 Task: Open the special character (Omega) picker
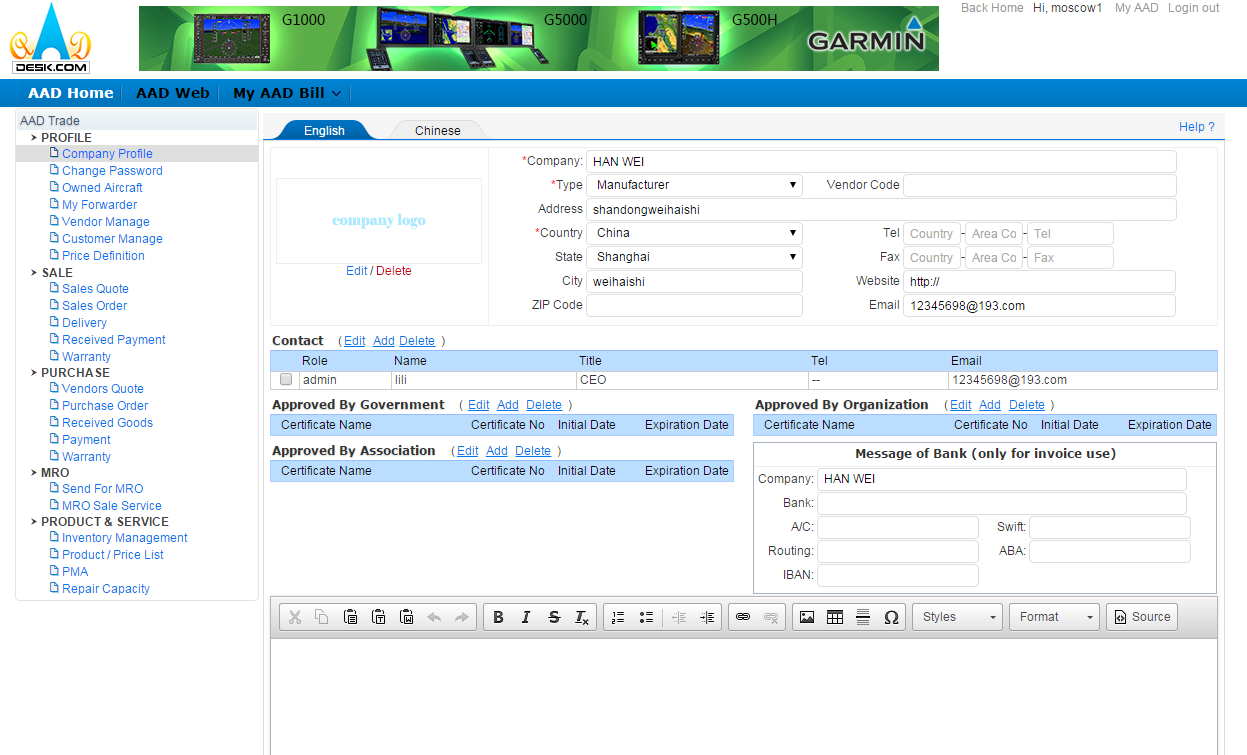[891, 617]
